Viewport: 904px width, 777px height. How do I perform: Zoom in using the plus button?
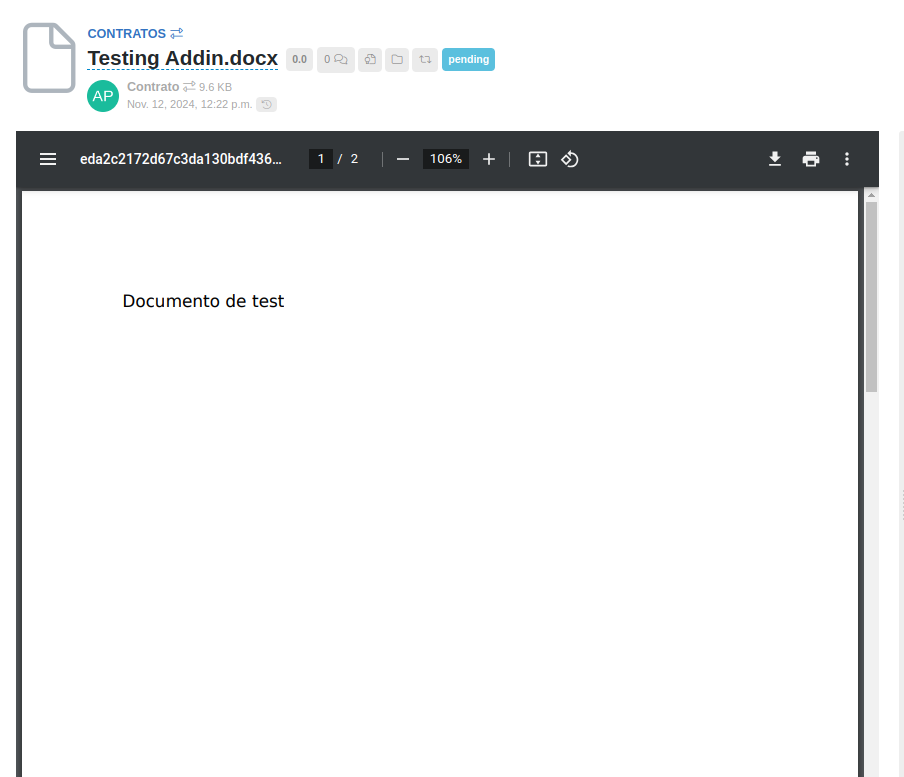tap(489, 159)
